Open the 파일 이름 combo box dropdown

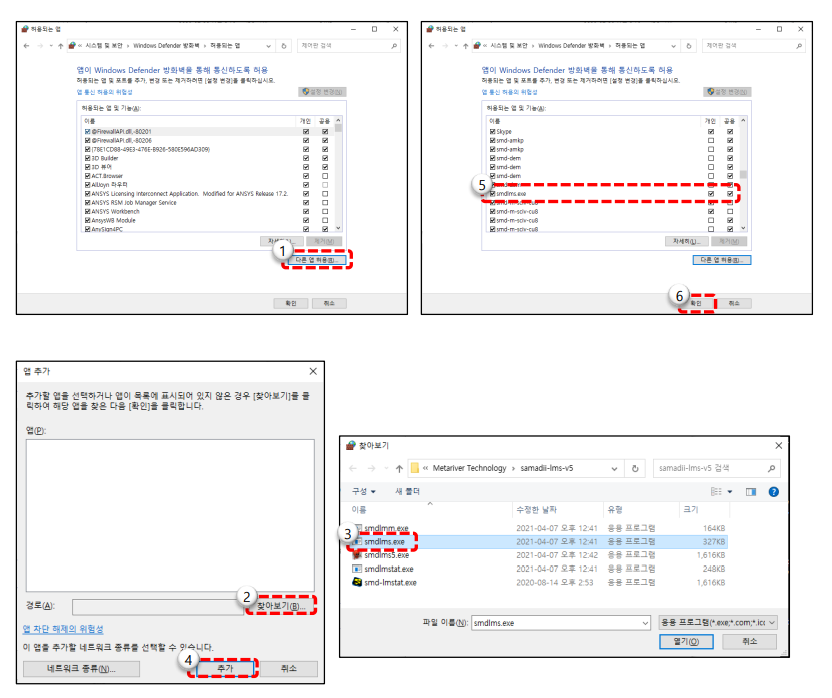(645, 622)
